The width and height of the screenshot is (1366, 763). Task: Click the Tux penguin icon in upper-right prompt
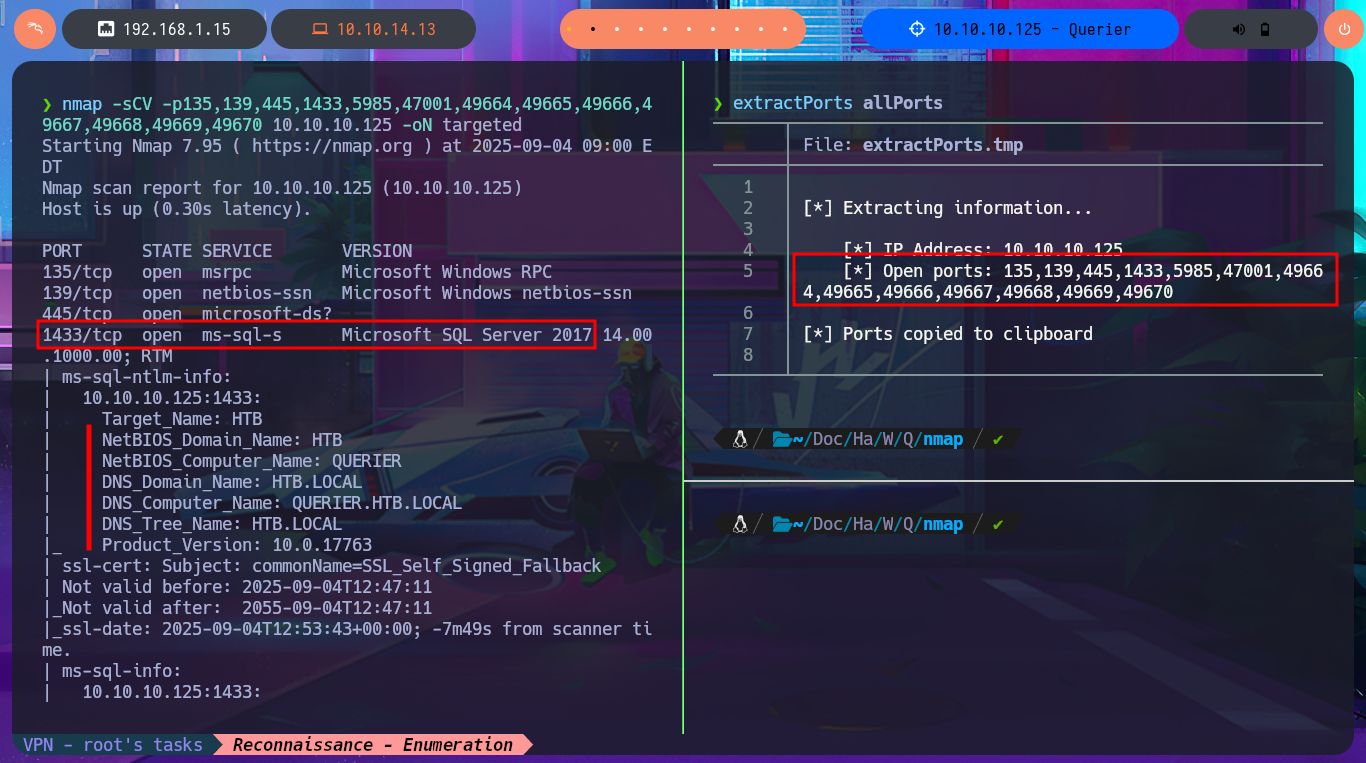(x=741, y=439)
